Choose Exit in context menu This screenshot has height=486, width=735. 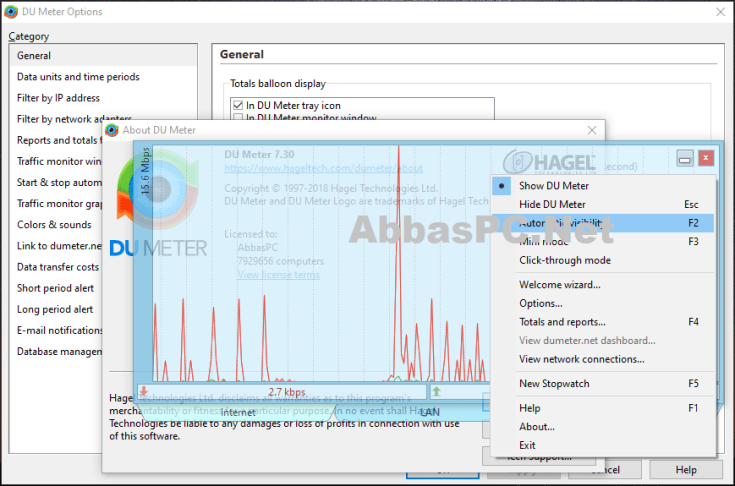603,445
